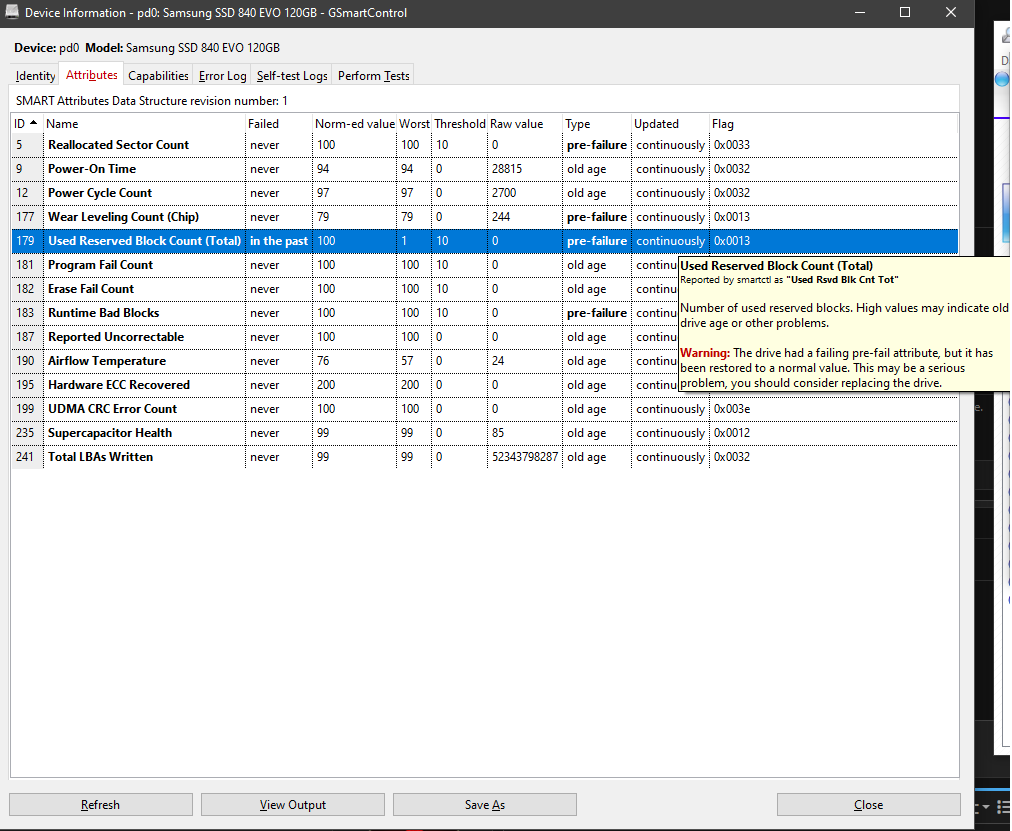Viewport: 1012px width, 831px height.
Task: Select the Total LBAs Written row
Action: click(485, 457)
